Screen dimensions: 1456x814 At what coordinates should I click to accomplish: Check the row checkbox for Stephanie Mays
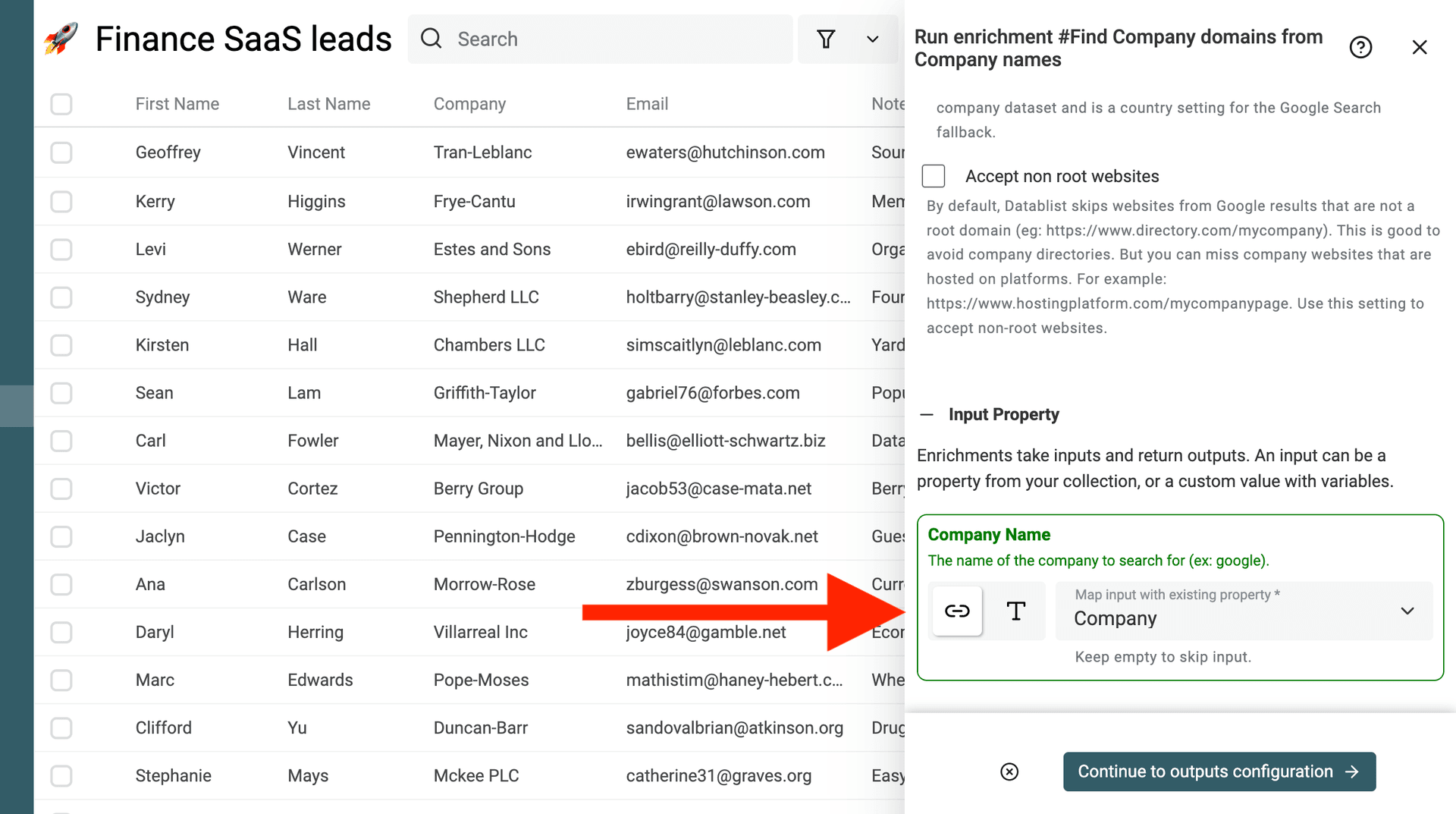pos(61,775)
